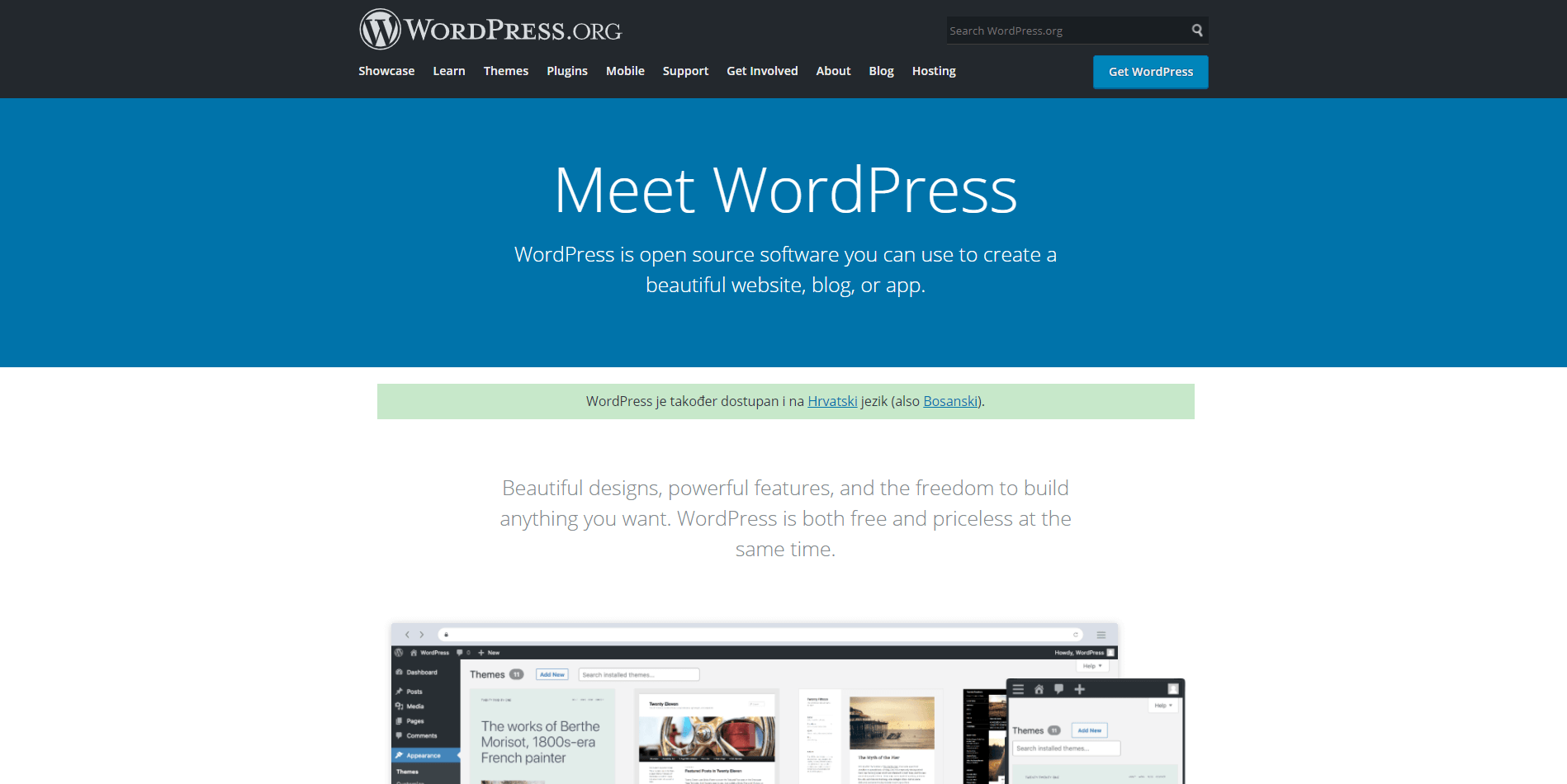The width and height of the screenshot is (1567, 784).
Task: Open the Support section
Action: 685,71
